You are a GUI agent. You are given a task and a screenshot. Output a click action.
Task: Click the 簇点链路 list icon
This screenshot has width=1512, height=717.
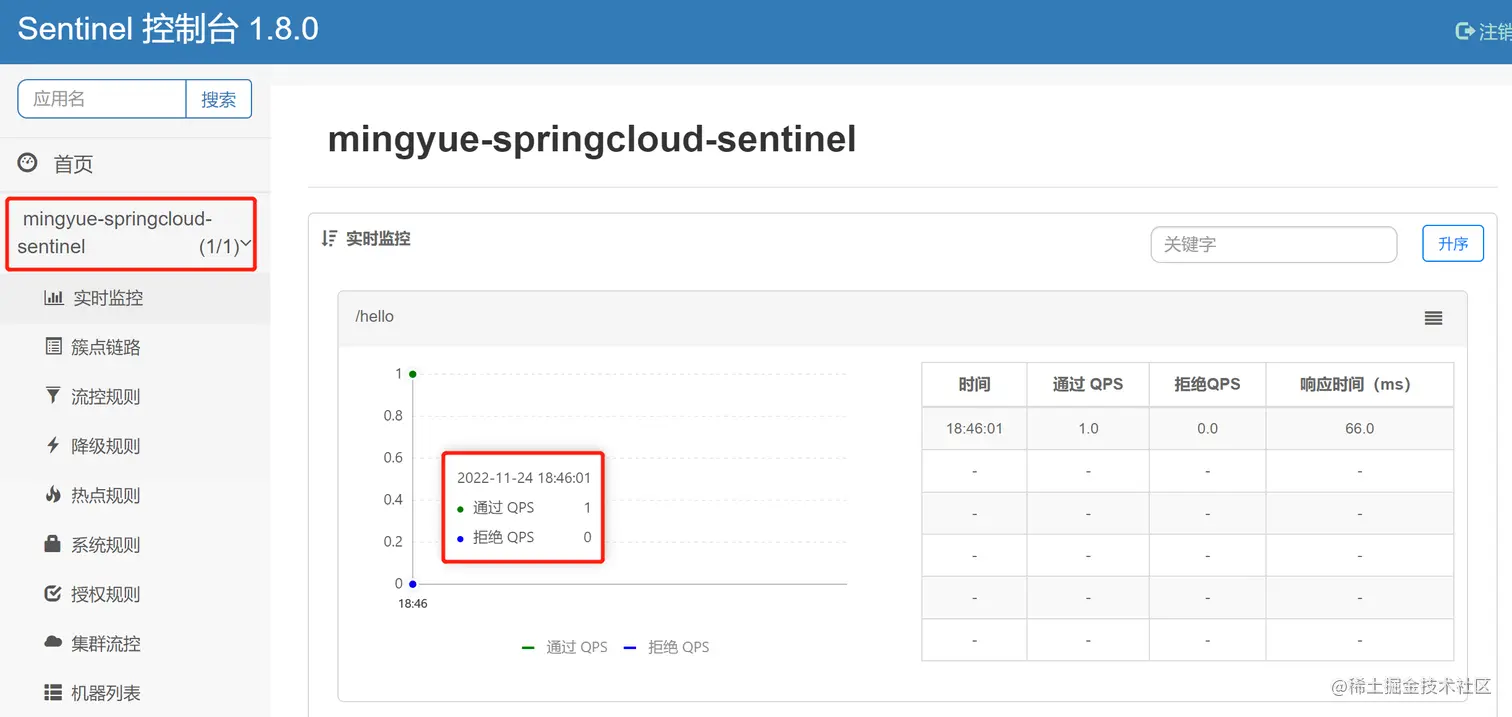[x=54, y=347]
